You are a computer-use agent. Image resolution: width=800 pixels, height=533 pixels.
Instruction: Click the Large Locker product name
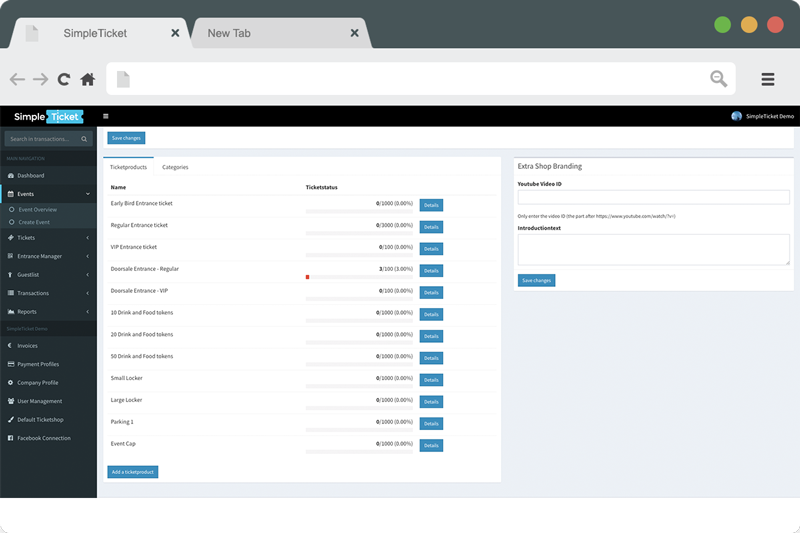(x=126, y=400)
